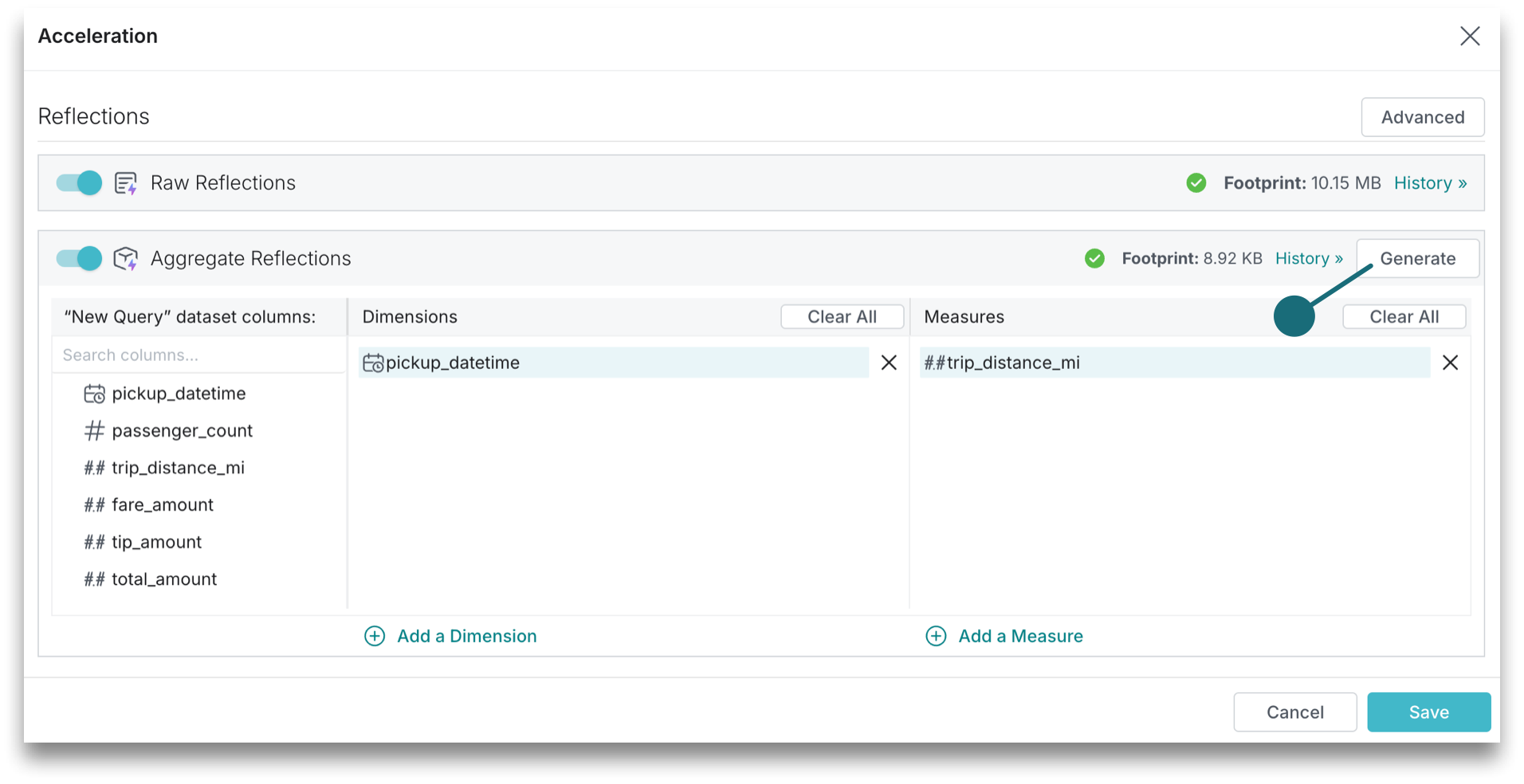Click the Raw Reflections document icon
Image resolution: width=1524 pixels, height=784 pixels.
click(x=126, y=183)
